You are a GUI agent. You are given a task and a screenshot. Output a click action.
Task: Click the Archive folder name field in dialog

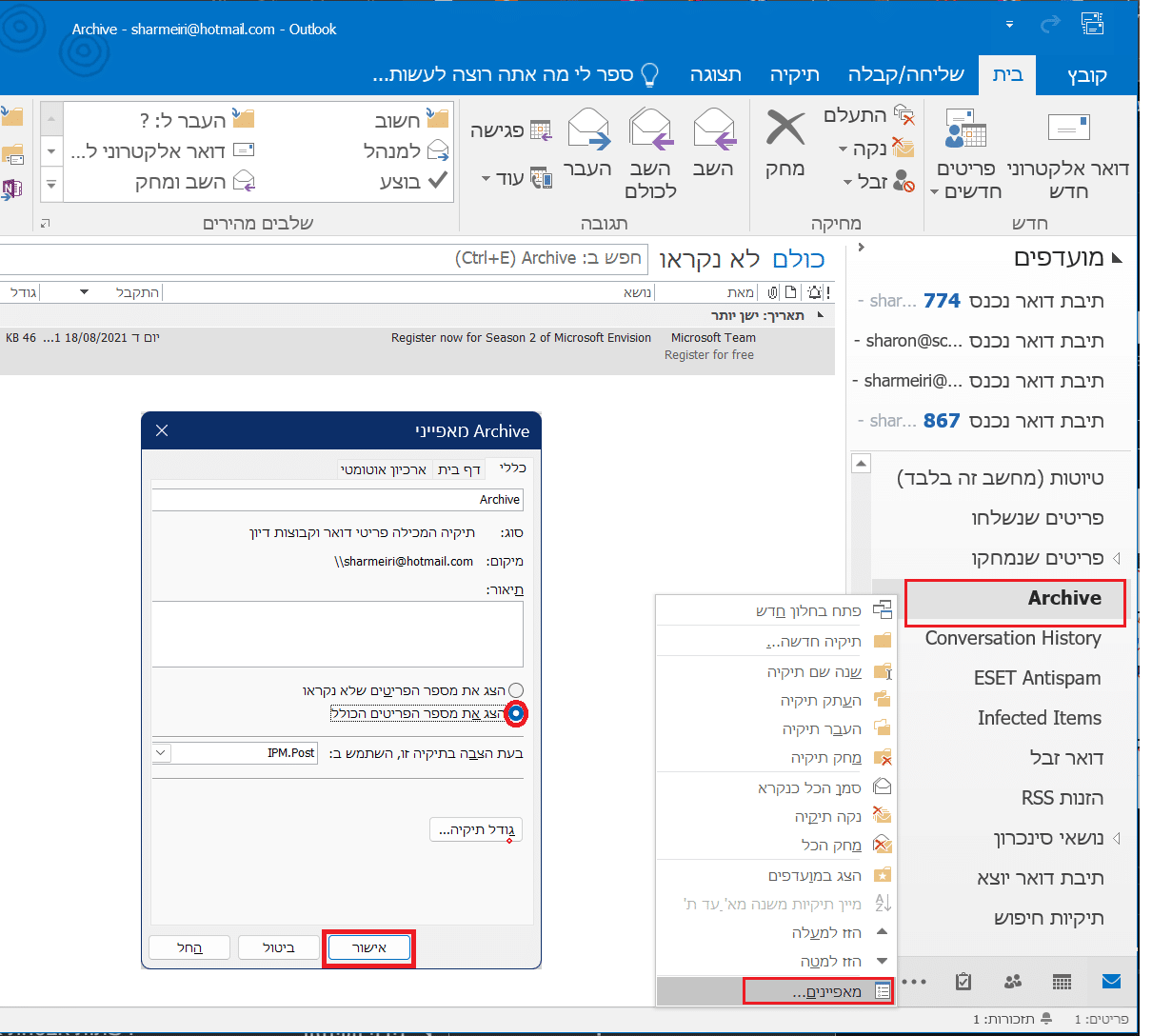(337, 499)
